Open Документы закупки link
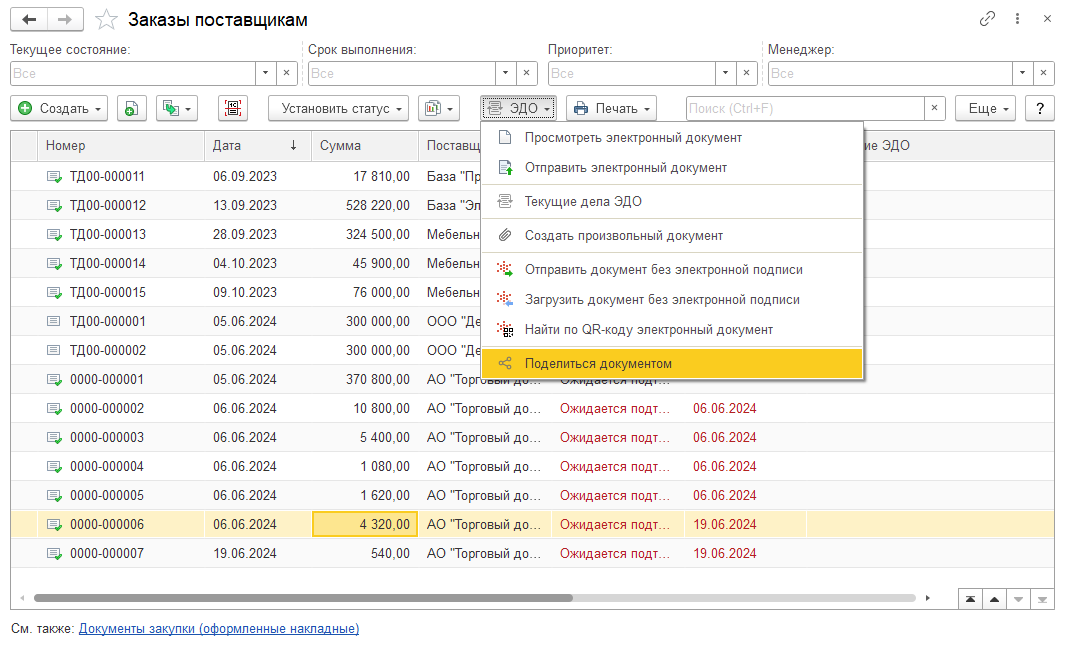This screenshot has height=645, width=1071. 219,629
